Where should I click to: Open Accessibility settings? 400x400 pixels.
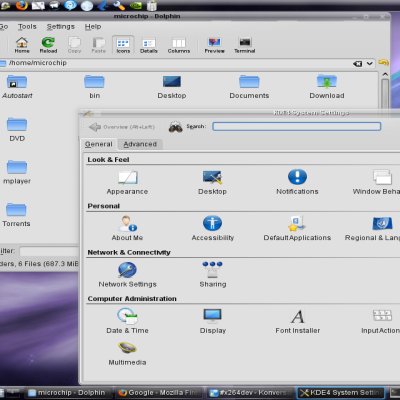[213, 229]
